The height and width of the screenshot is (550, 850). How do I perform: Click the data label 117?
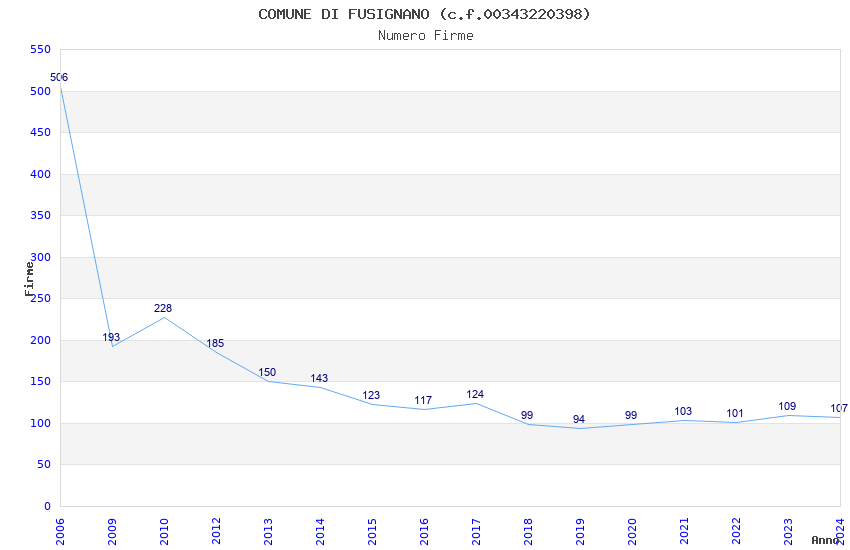[x=423, y=400]
